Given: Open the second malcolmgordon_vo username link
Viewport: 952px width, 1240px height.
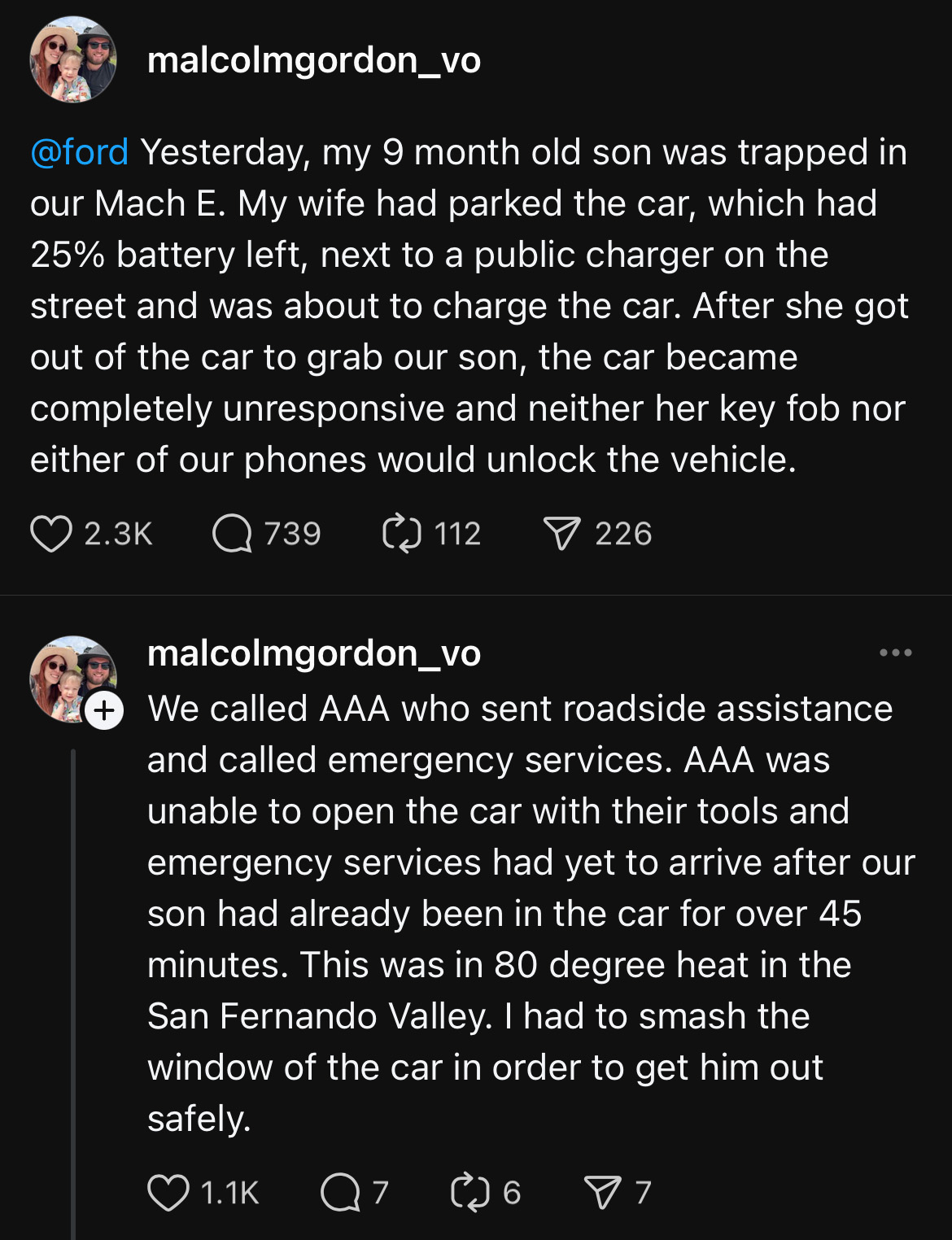Looking at the screenshot, I should (314, 653).
